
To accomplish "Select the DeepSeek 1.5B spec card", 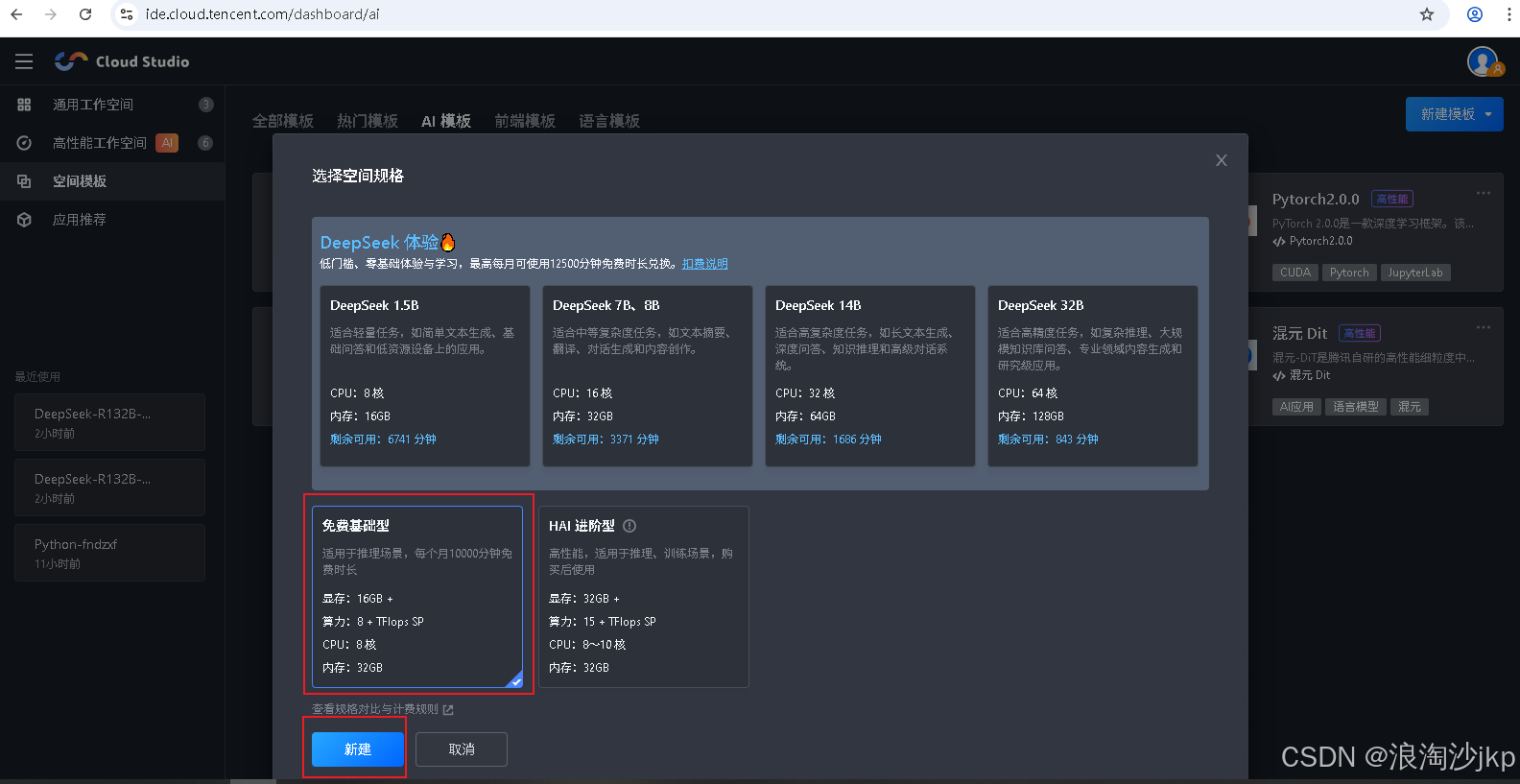I will click(425, 376).
